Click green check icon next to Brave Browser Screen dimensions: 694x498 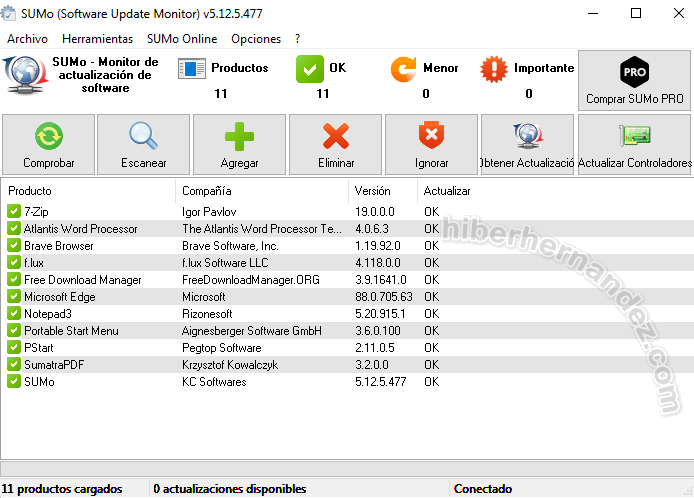coord(14,245)
